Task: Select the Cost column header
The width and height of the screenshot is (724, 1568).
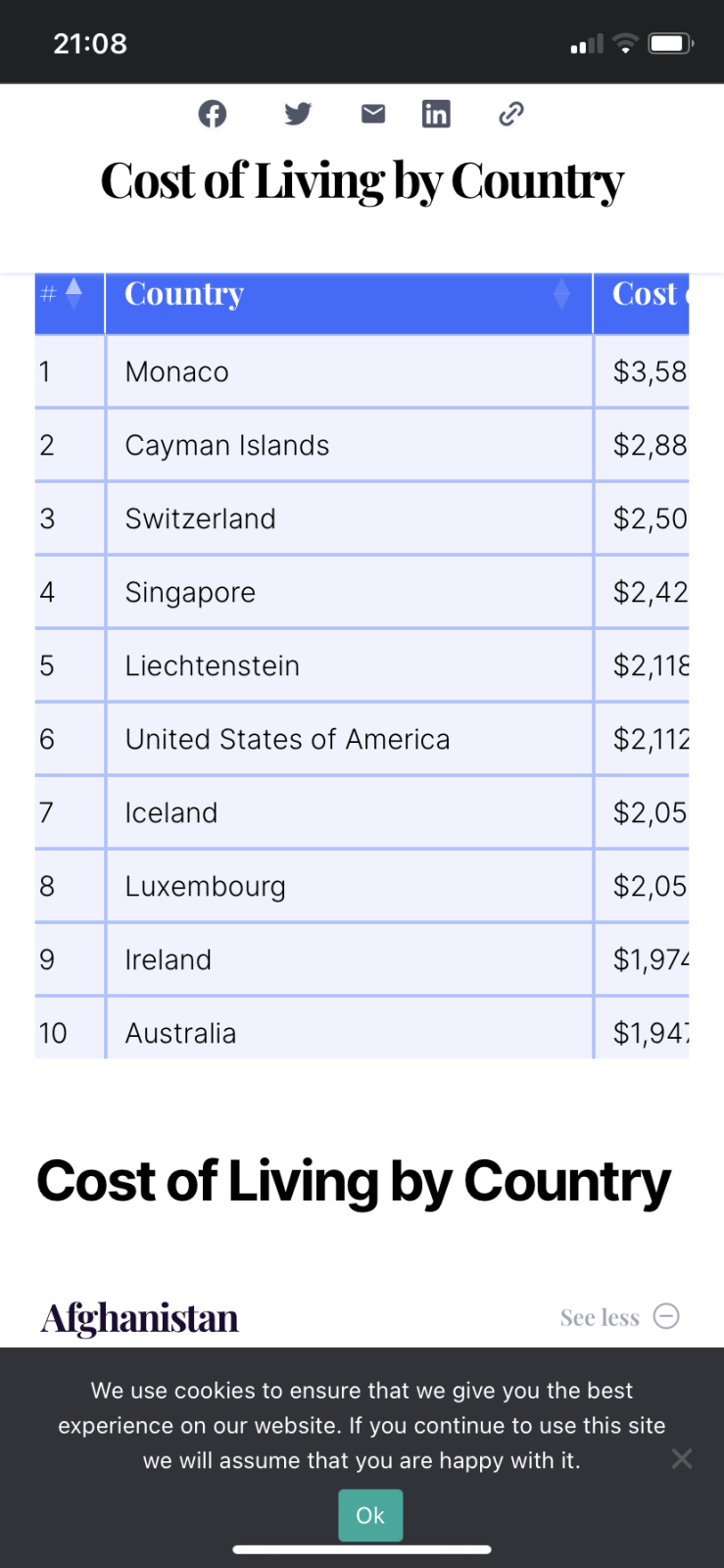Action: pyautogui.click(x=644, y=294)
